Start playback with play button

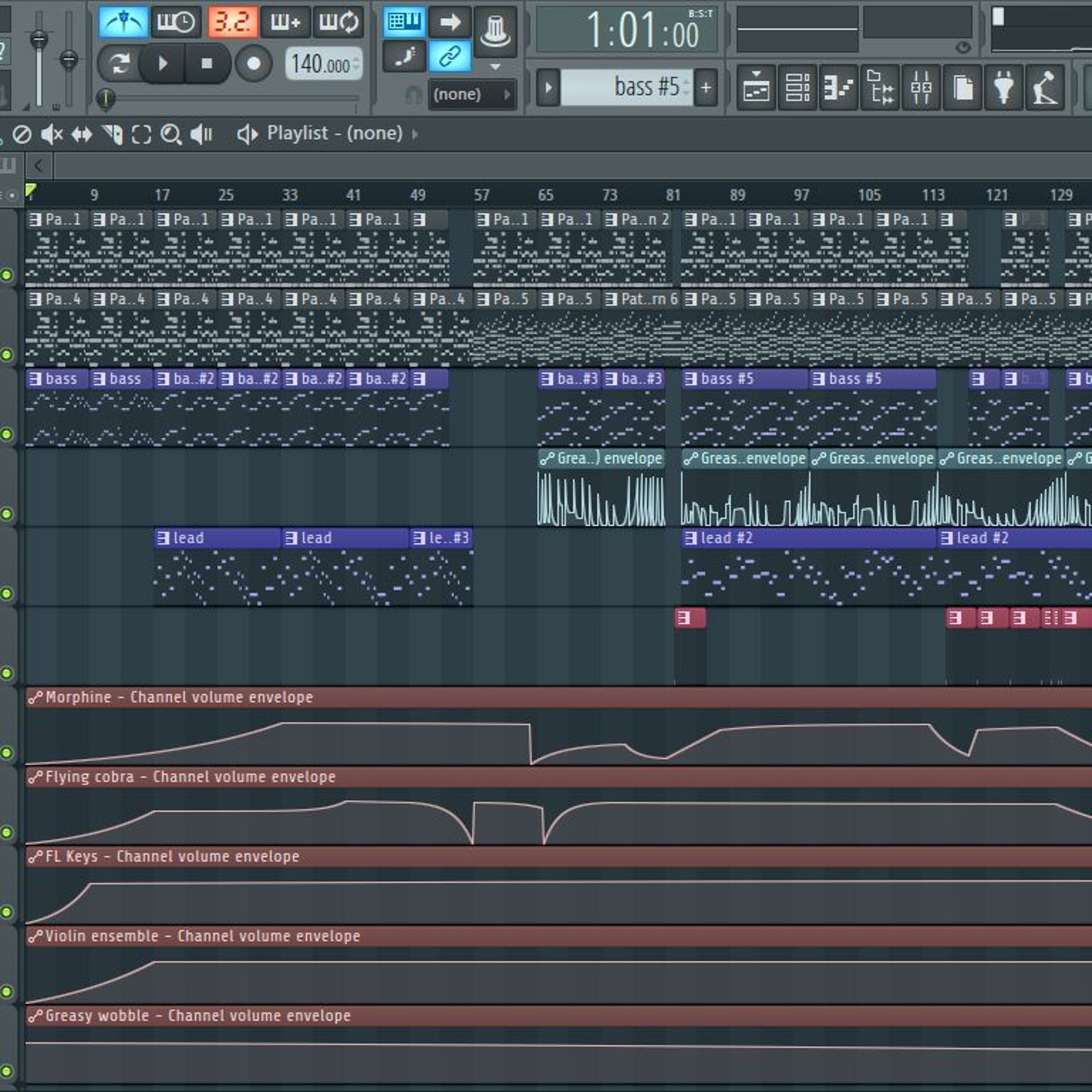click(162, 63)
